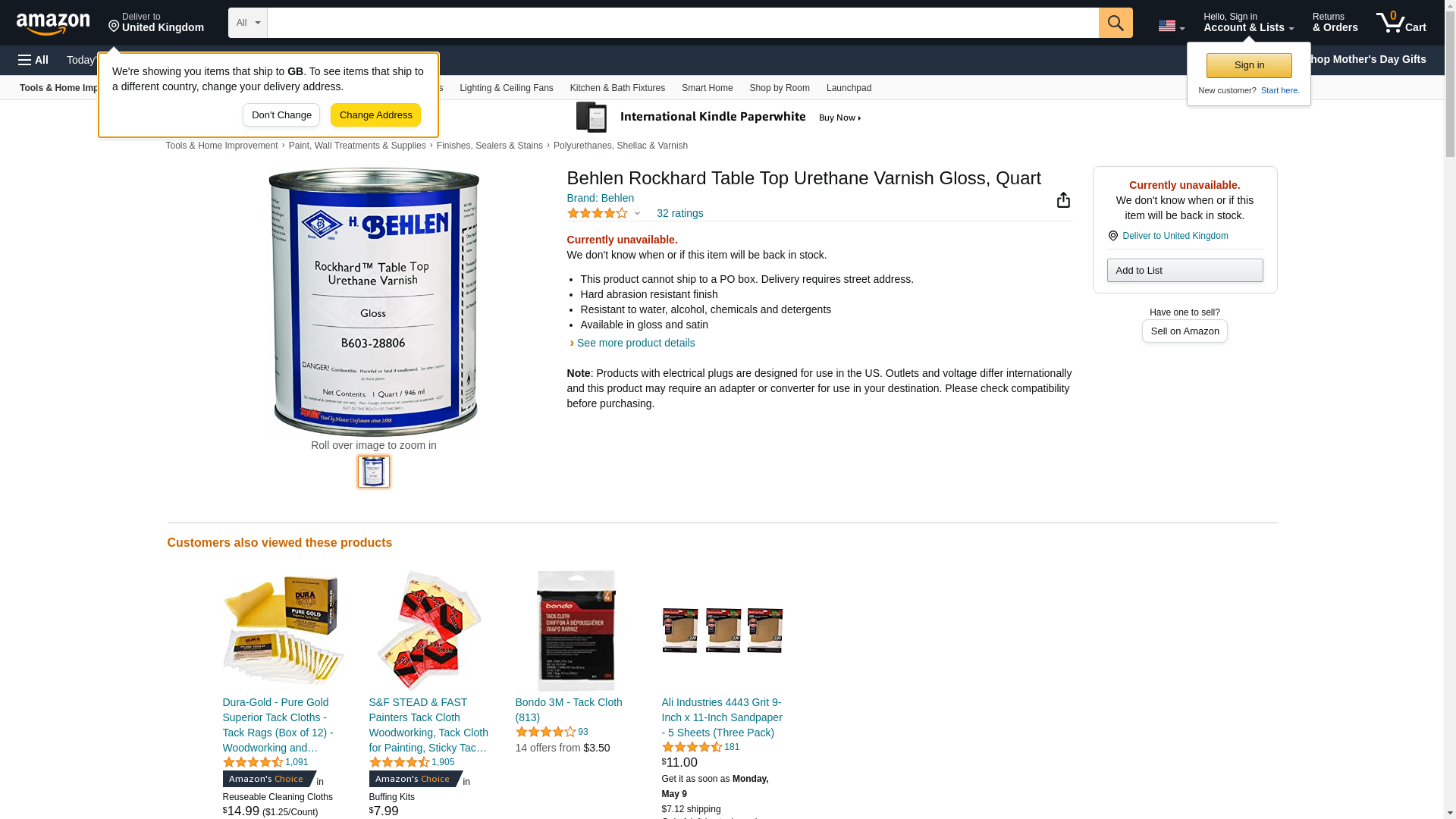Open the All hamburger menu
Screen dimensions: 1456x819
pyautogui.click(x=33, y=60)
